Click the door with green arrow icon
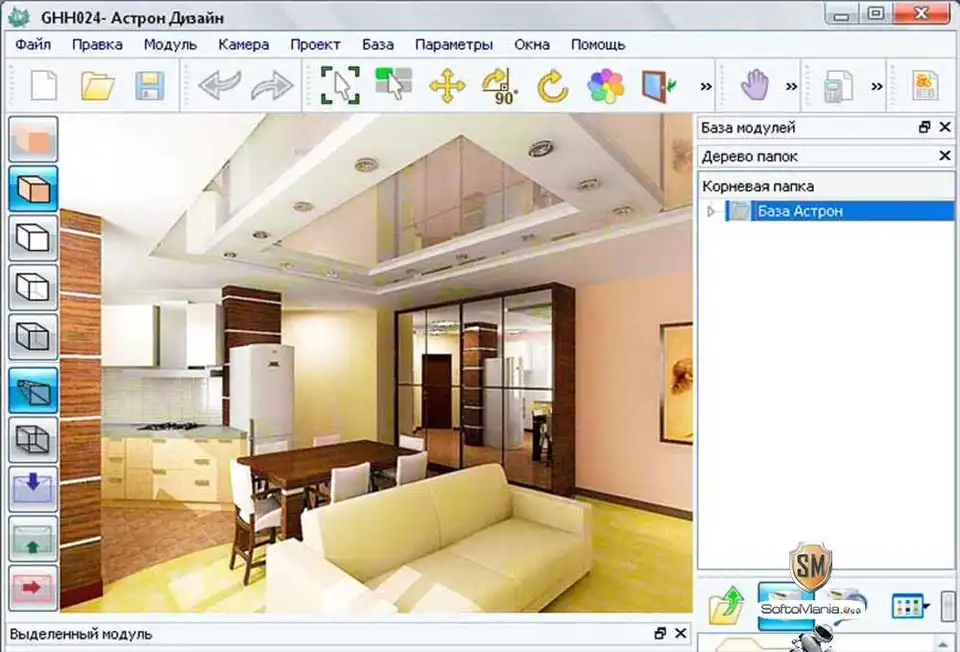 coord(659,86)
